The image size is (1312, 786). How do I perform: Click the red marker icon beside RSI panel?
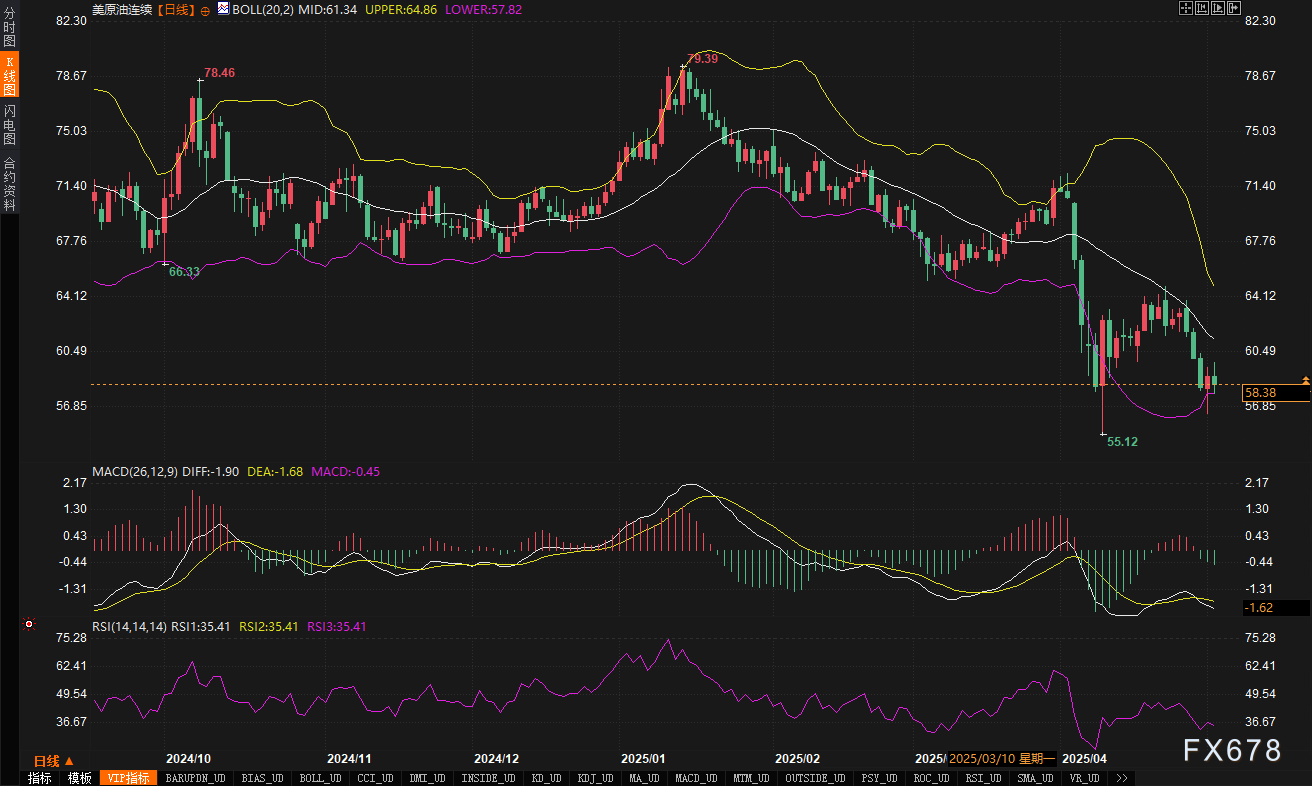tap(29, 624)
